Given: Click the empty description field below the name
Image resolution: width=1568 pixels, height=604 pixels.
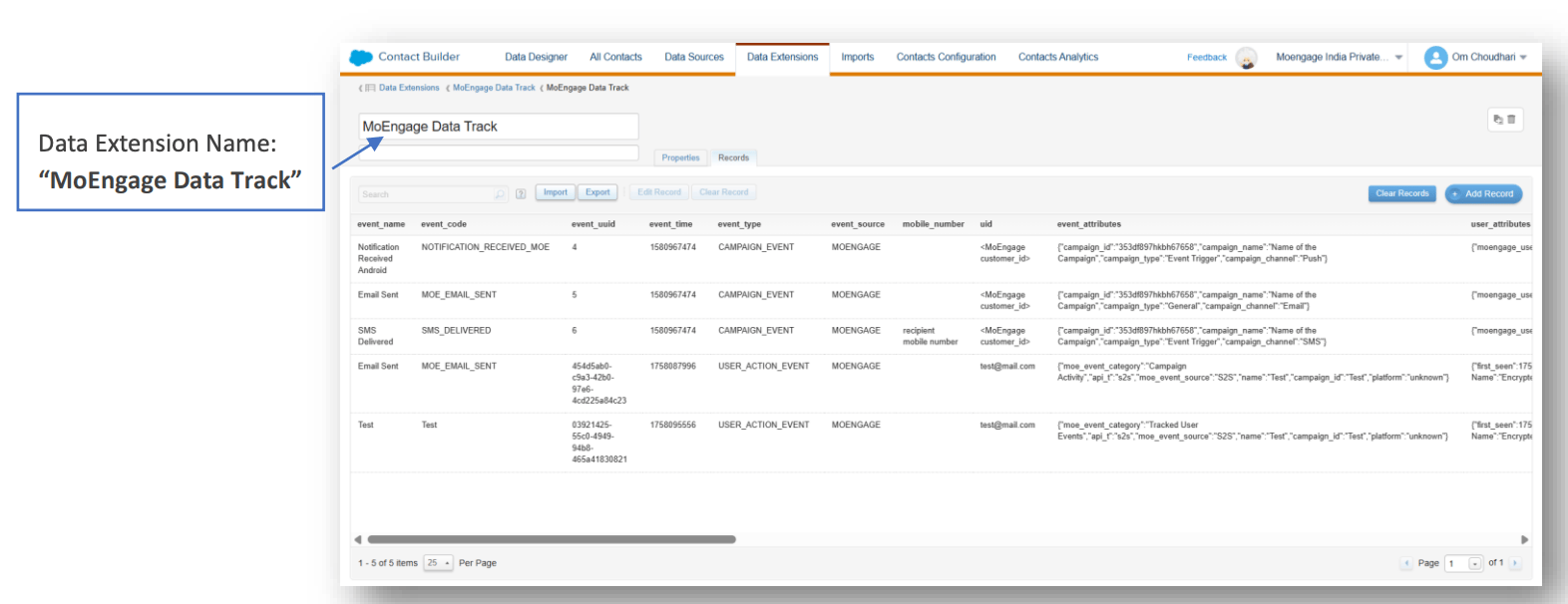Looking at the screenshot, I should click(499, 152).
